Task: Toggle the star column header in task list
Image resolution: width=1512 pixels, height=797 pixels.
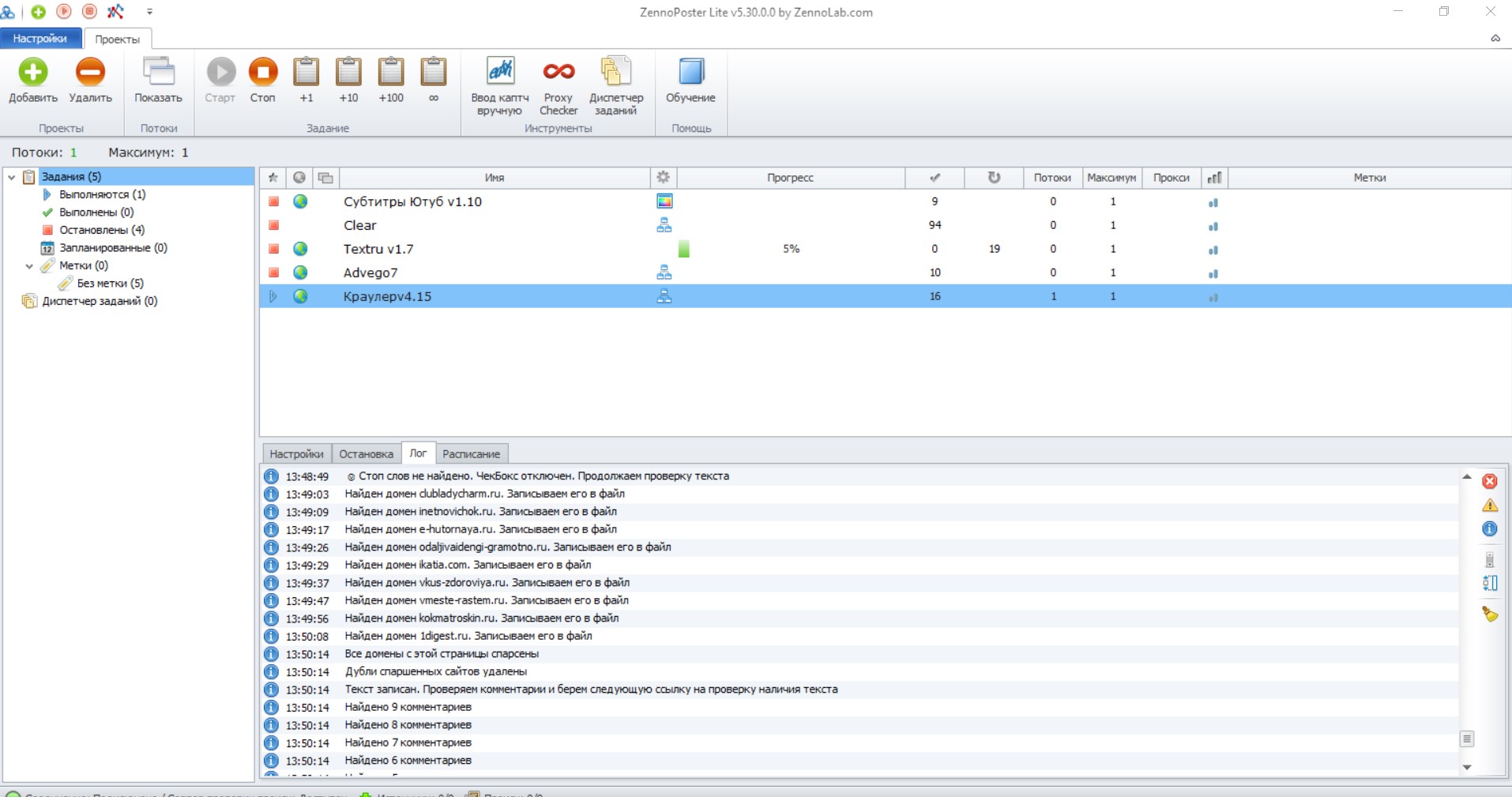Action: [x=273, y=178]
